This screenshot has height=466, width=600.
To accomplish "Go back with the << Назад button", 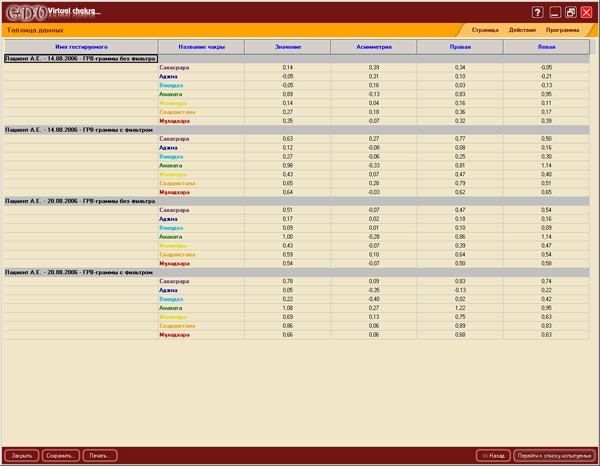I will [x=492, y=455].
